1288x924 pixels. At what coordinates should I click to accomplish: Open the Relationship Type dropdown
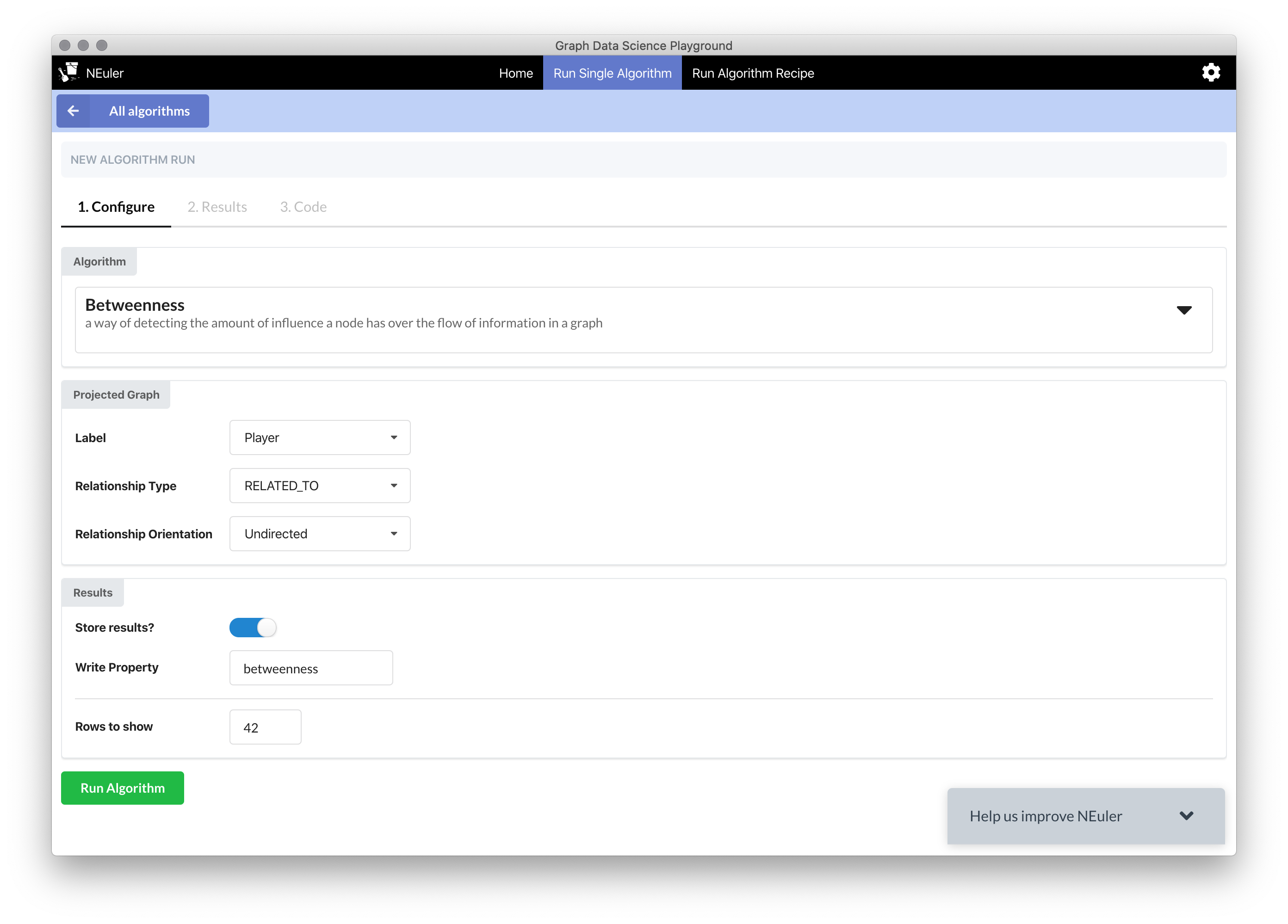(320, 485)
